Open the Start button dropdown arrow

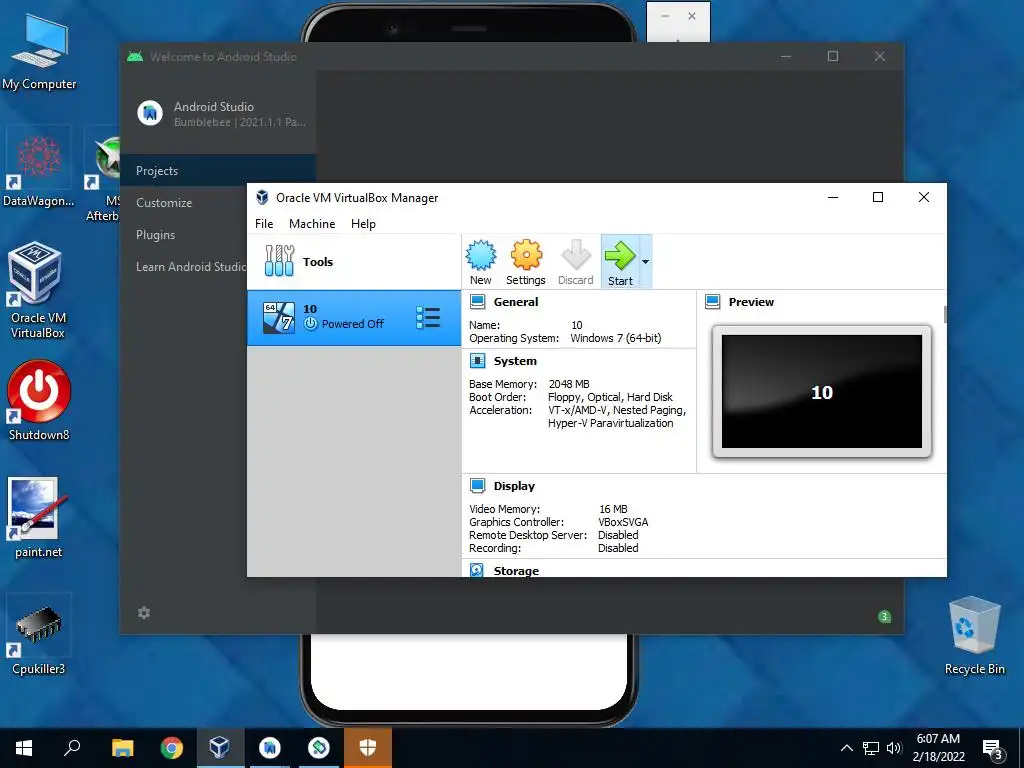[645, 262]
